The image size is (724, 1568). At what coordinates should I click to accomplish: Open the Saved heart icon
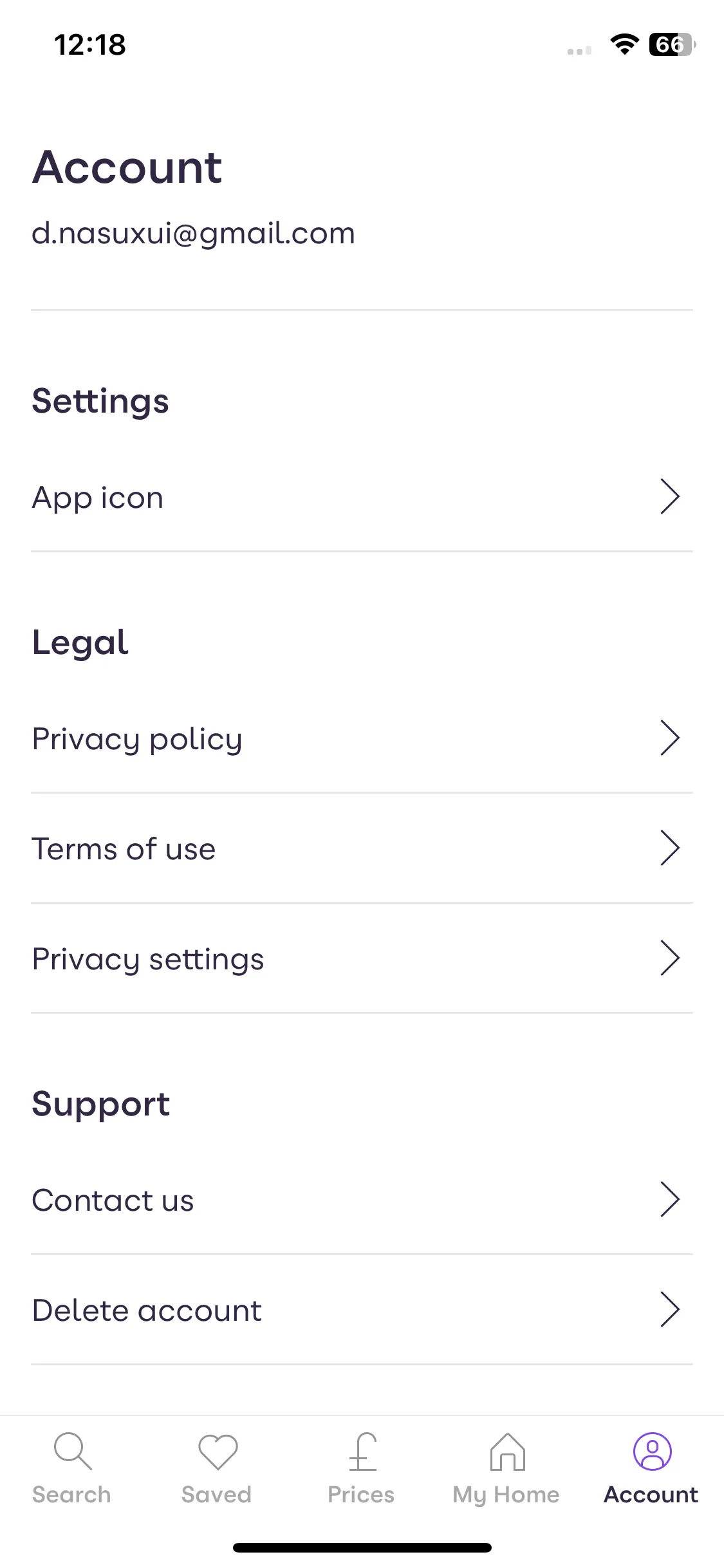pos(218,1451)
